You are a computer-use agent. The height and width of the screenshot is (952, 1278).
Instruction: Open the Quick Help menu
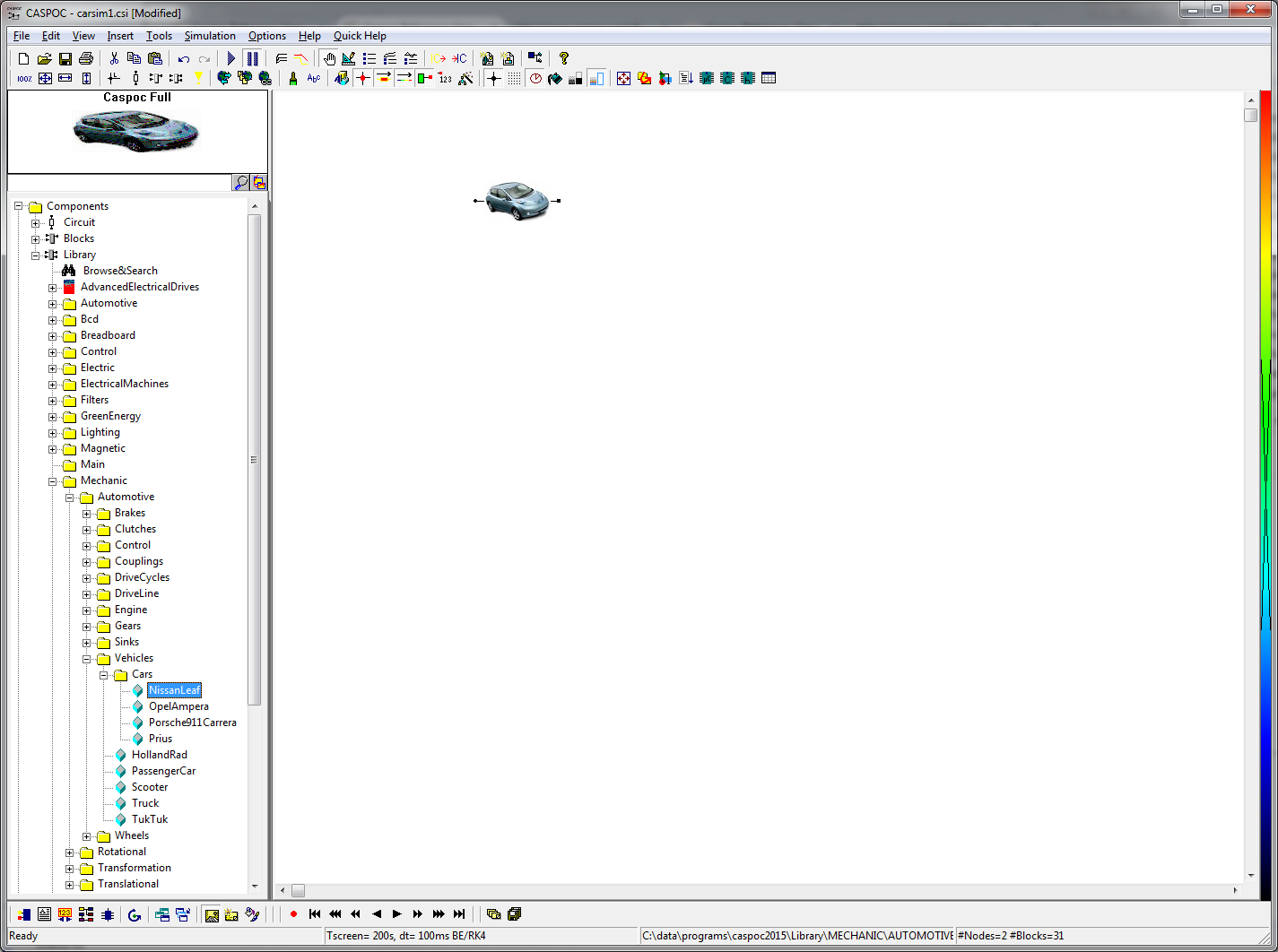click(360, 36)
